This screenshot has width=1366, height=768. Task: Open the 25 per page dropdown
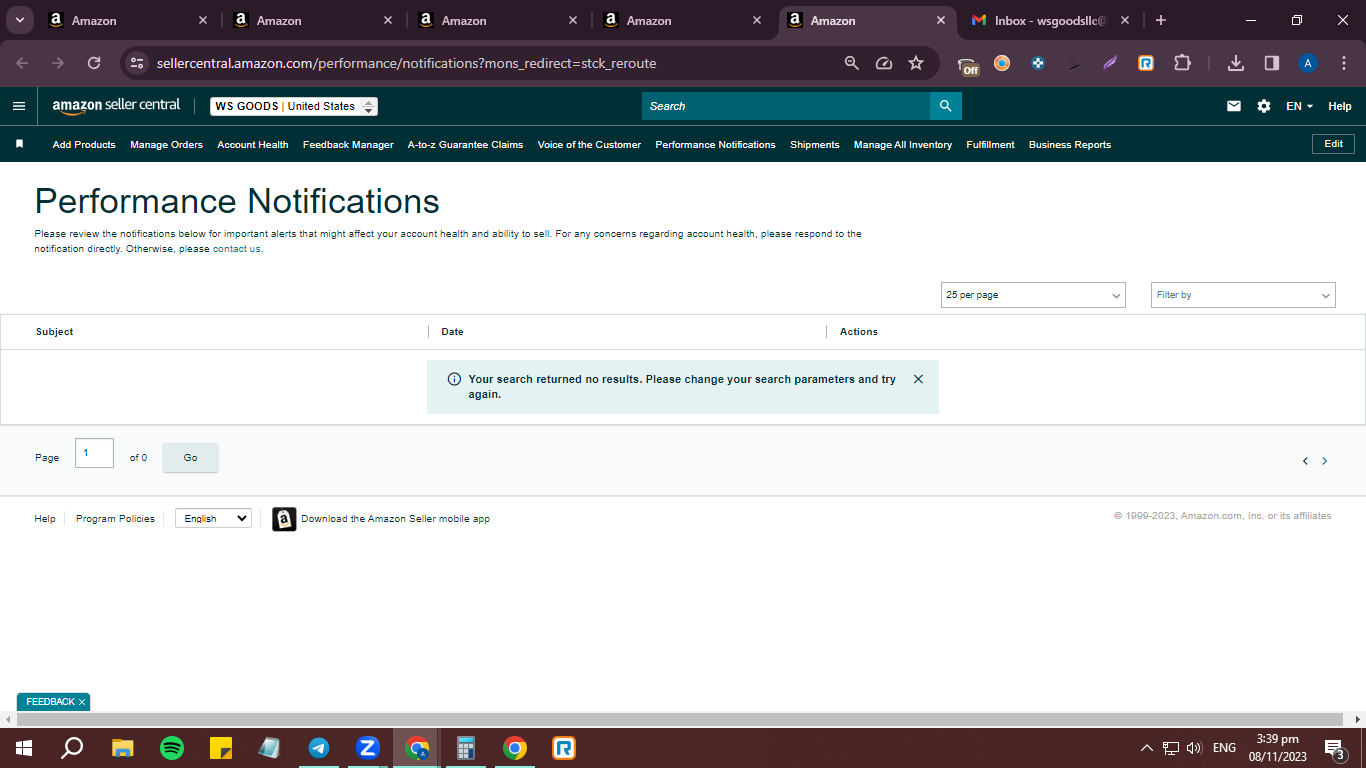point(1033,295)
